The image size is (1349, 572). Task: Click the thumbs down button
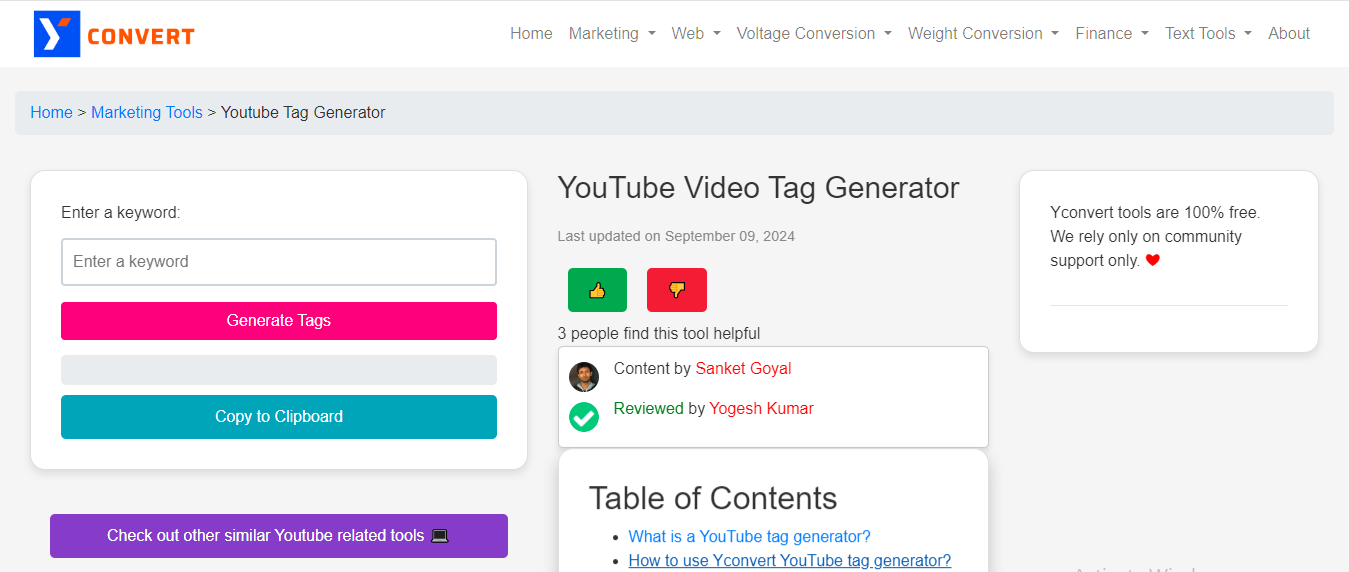click(x=677, y=290)
